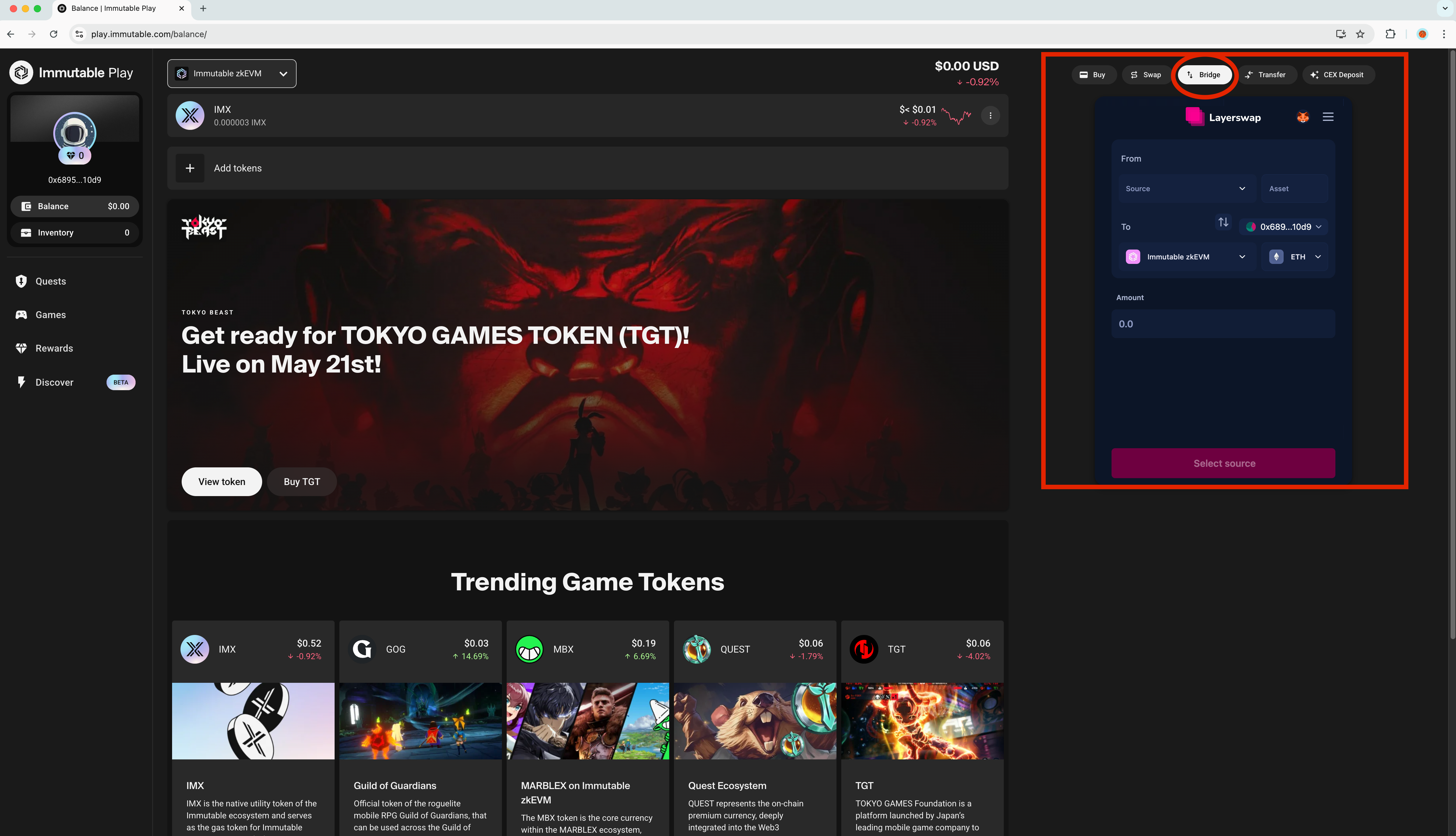Open Chrome three-dot menu

pos(1444,34)
